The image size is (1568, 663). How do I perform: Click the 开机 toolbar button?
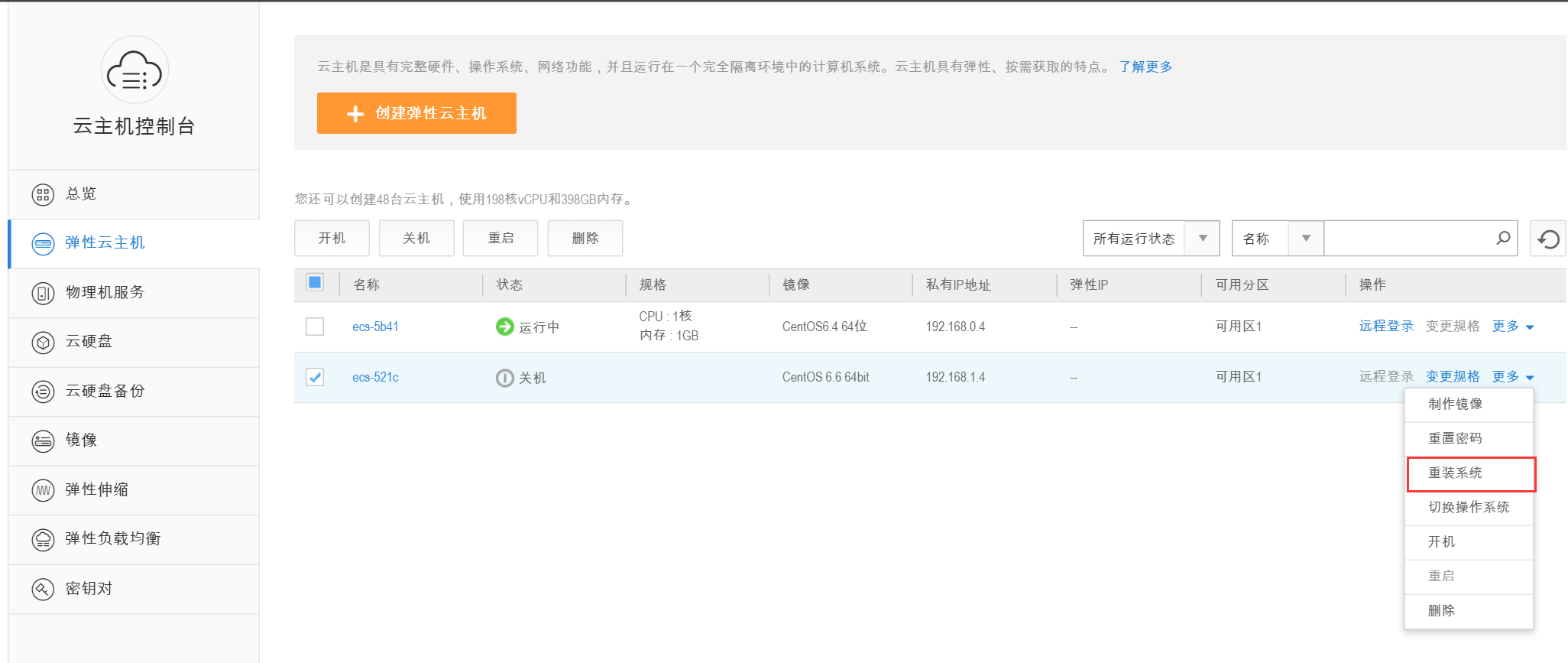[332, 239]
